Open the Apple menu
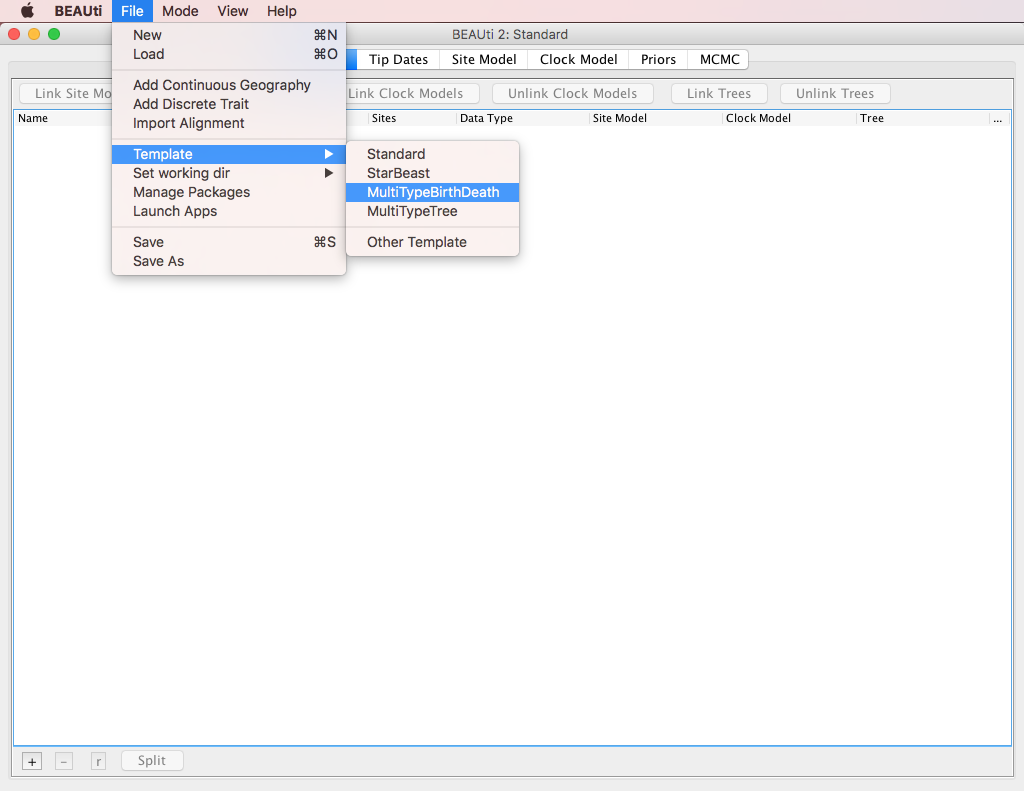The height and width of the screenshot is (791, 1024). [x=27, y=11]
